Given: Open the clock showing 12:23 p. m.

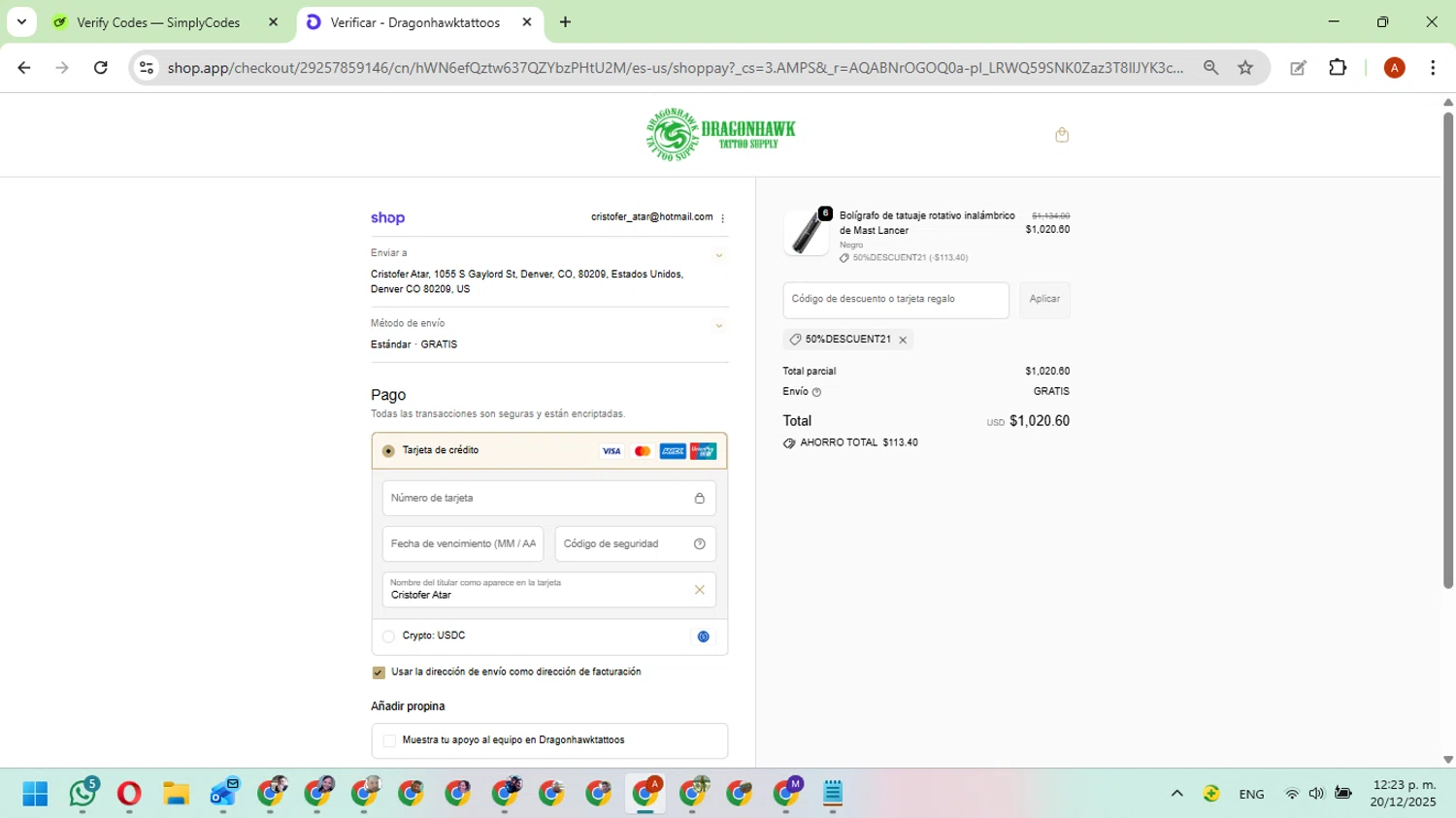Looking at the screenshot, I should (1403, 794).
